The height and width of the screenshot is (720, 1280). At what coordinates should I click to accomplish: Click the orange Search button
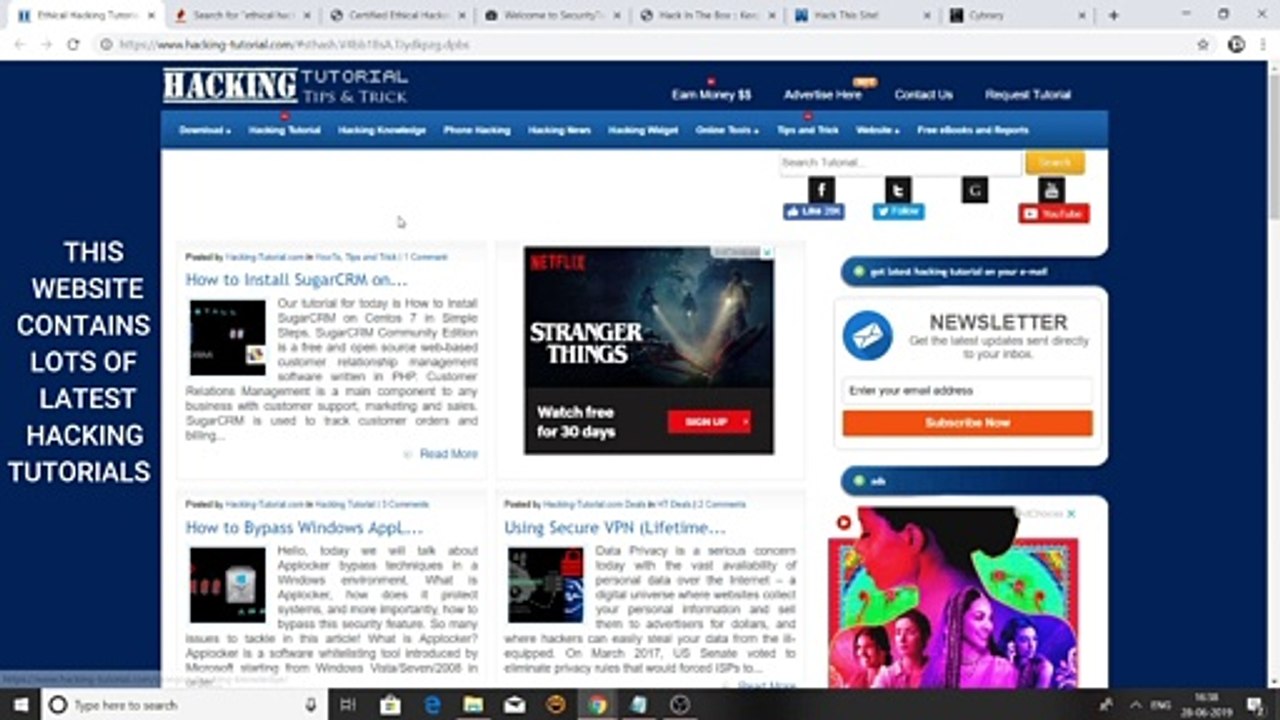click(x=1055, y=162)
